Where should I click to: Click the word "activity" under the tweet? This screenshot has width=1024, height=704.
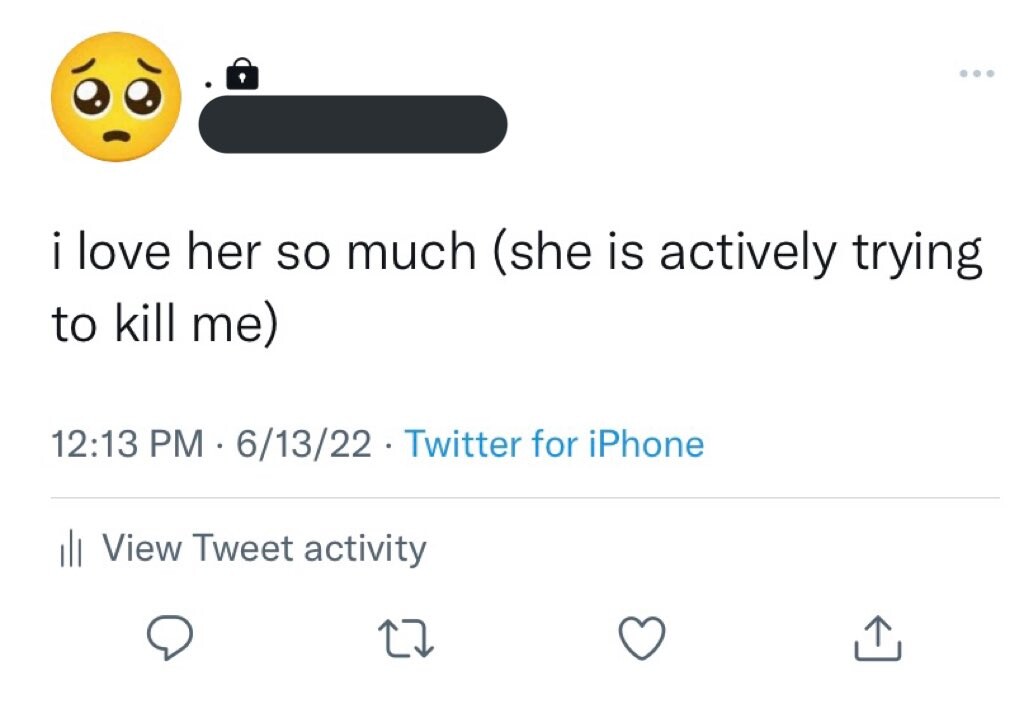click(365, 548)
